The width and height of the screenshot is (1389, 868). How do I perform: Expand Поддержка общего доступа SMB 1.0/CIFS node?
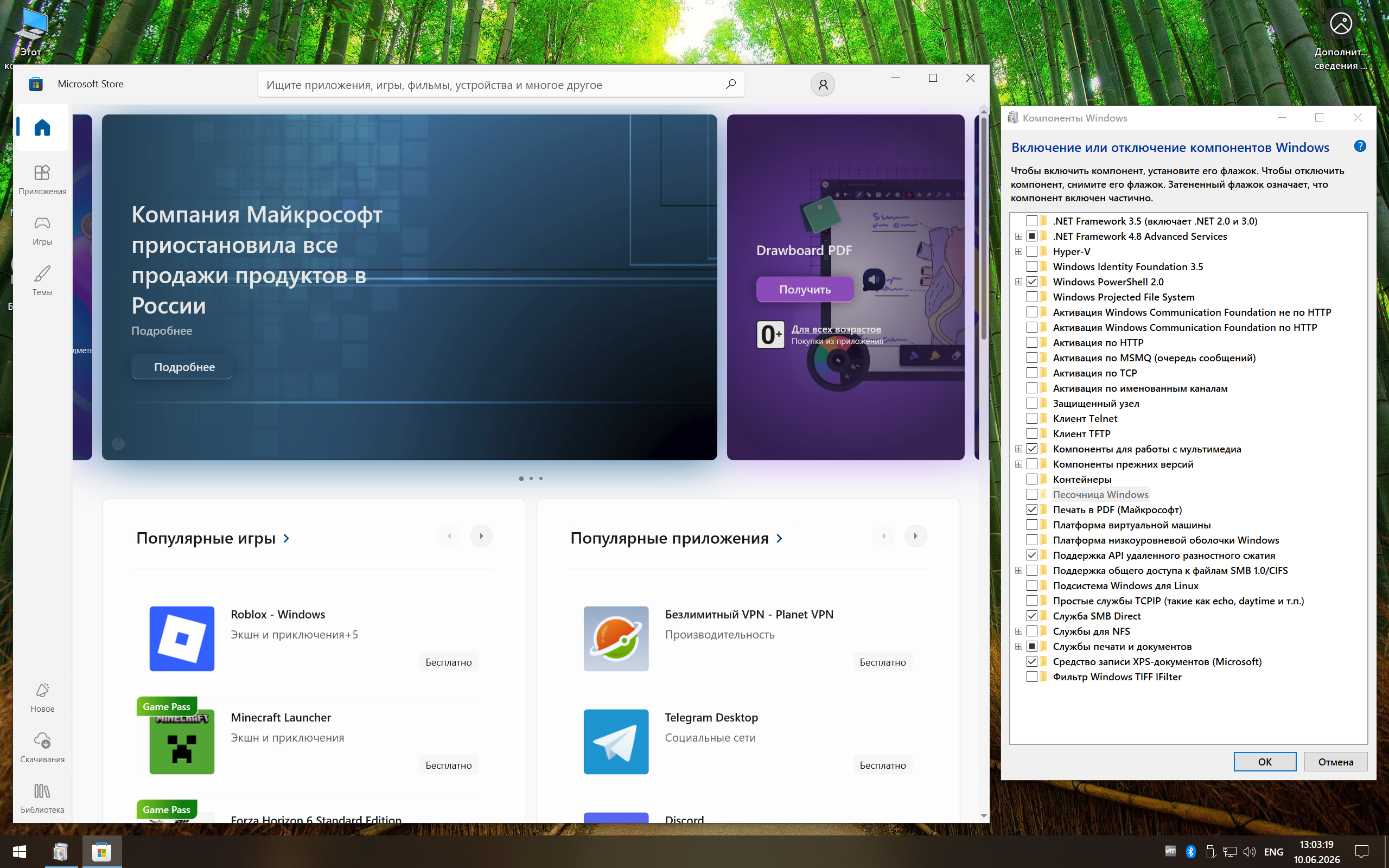tap(1018, 571)
